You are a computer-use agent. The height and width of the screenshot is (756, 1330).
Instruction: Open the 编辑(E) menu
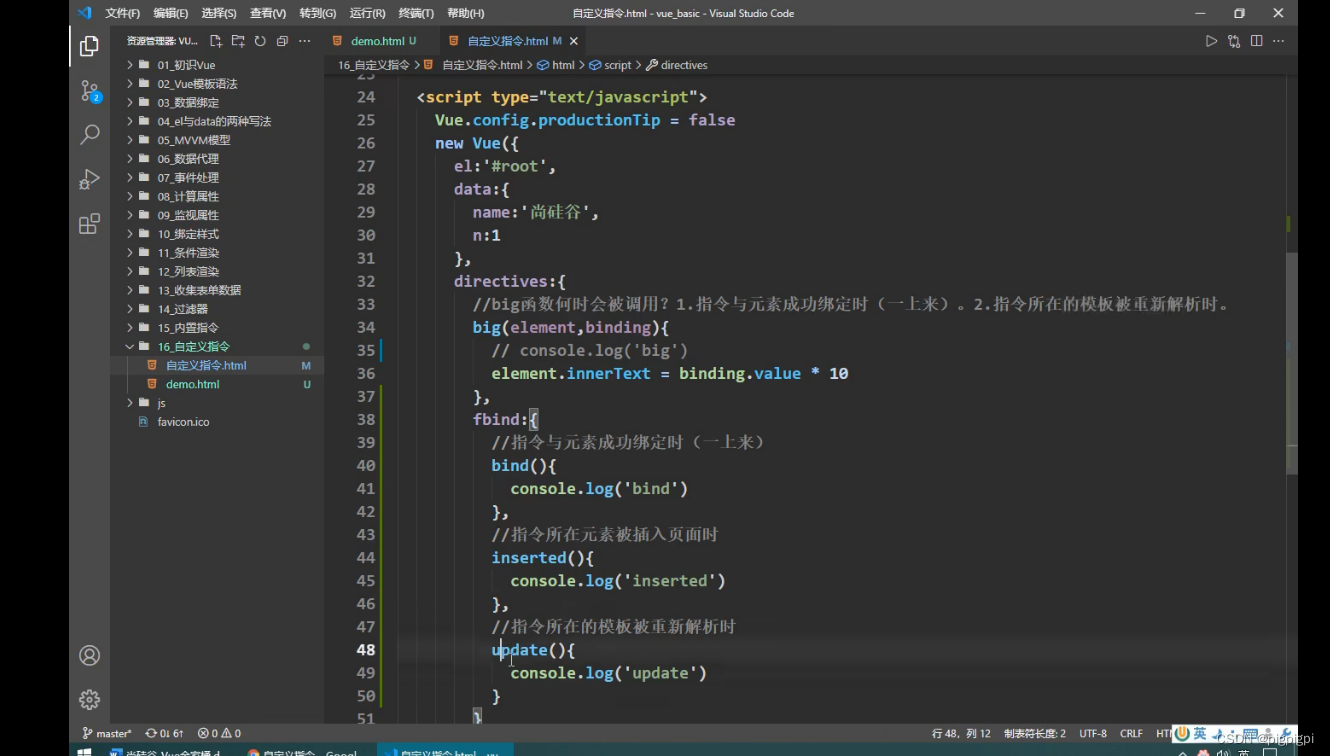171,13
